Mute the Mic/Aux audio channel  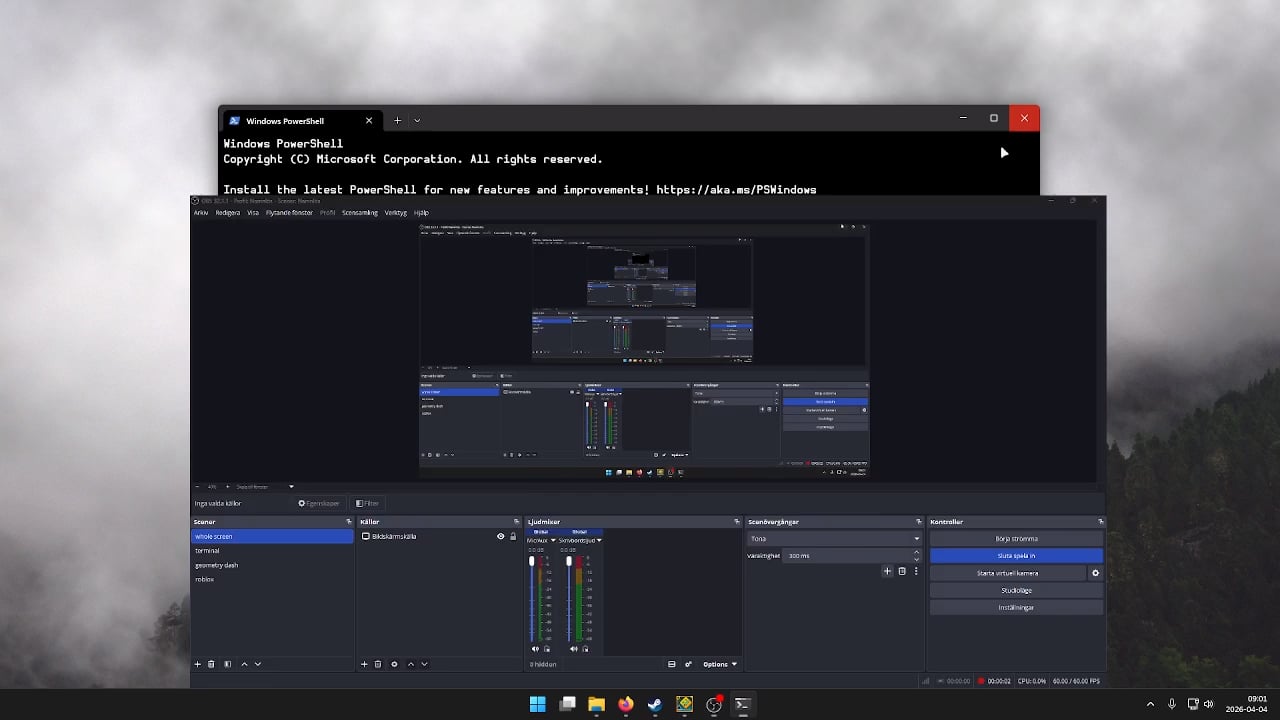[535, 649]
